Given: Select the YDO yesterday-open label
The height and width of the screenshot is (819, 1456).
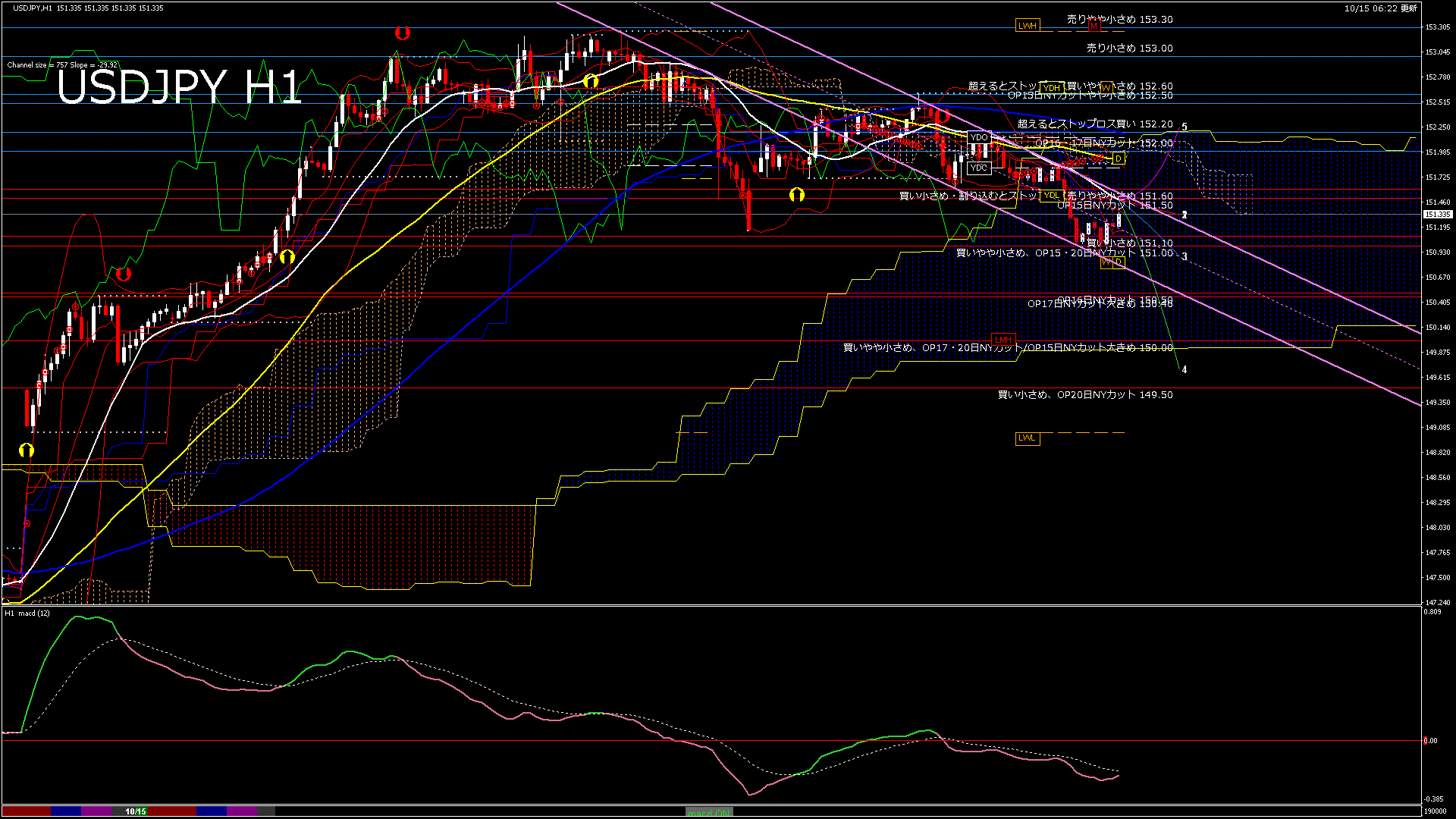Looking at the screenshot, I should pos(978,137).
